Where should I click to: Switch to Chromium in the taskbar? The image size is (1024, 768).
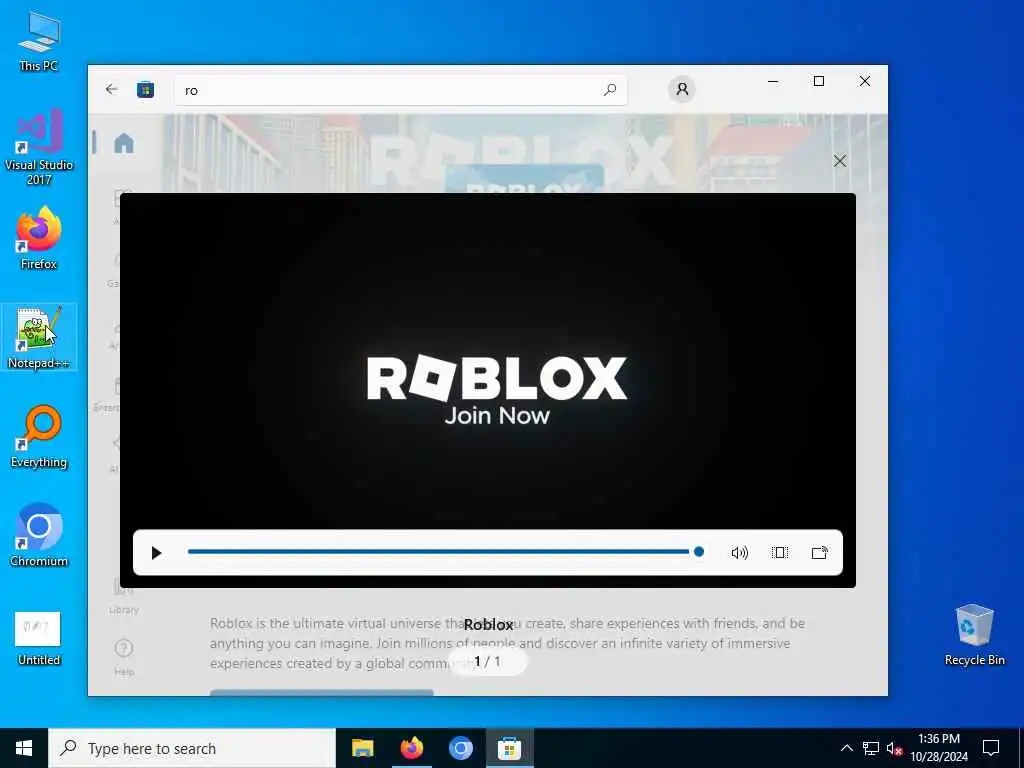tap(460, 748)
